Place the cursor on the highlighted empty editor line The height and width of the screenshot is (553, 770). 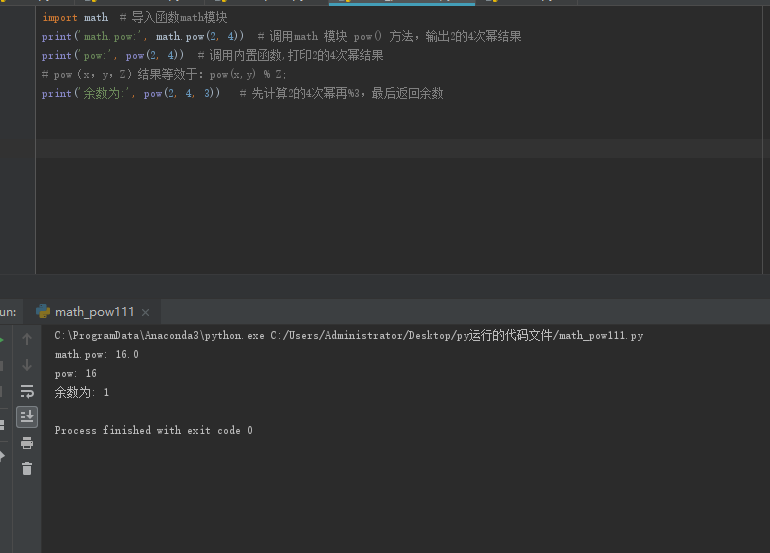(x=399, y=149)
